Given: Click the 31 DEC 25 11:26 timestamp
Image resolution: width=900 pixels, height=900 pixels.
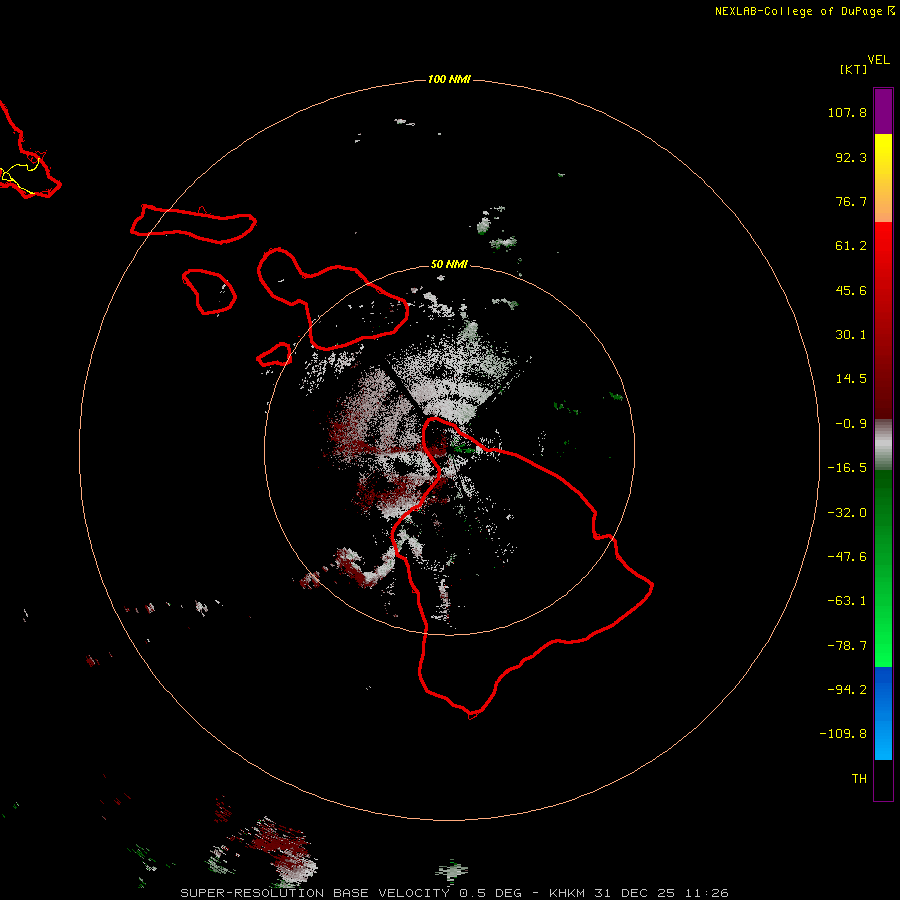Looking at the screenshot, I should tap(662, 893).
